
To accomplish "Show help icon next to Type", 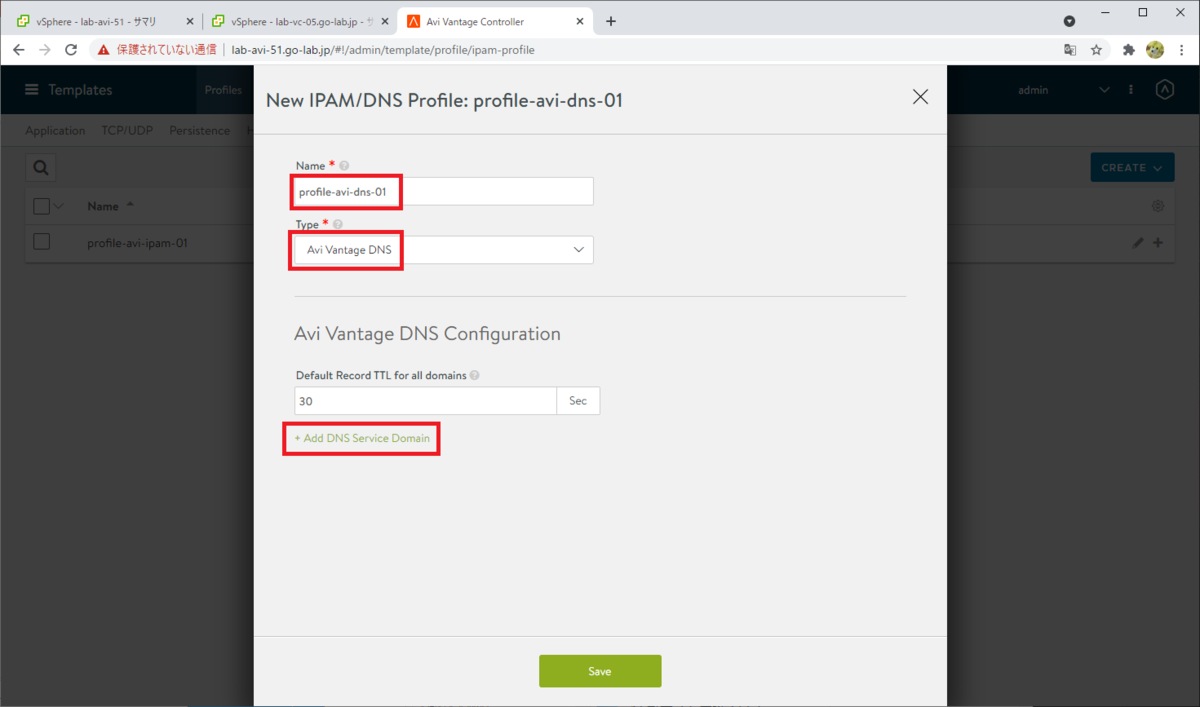I will point(337,224).
